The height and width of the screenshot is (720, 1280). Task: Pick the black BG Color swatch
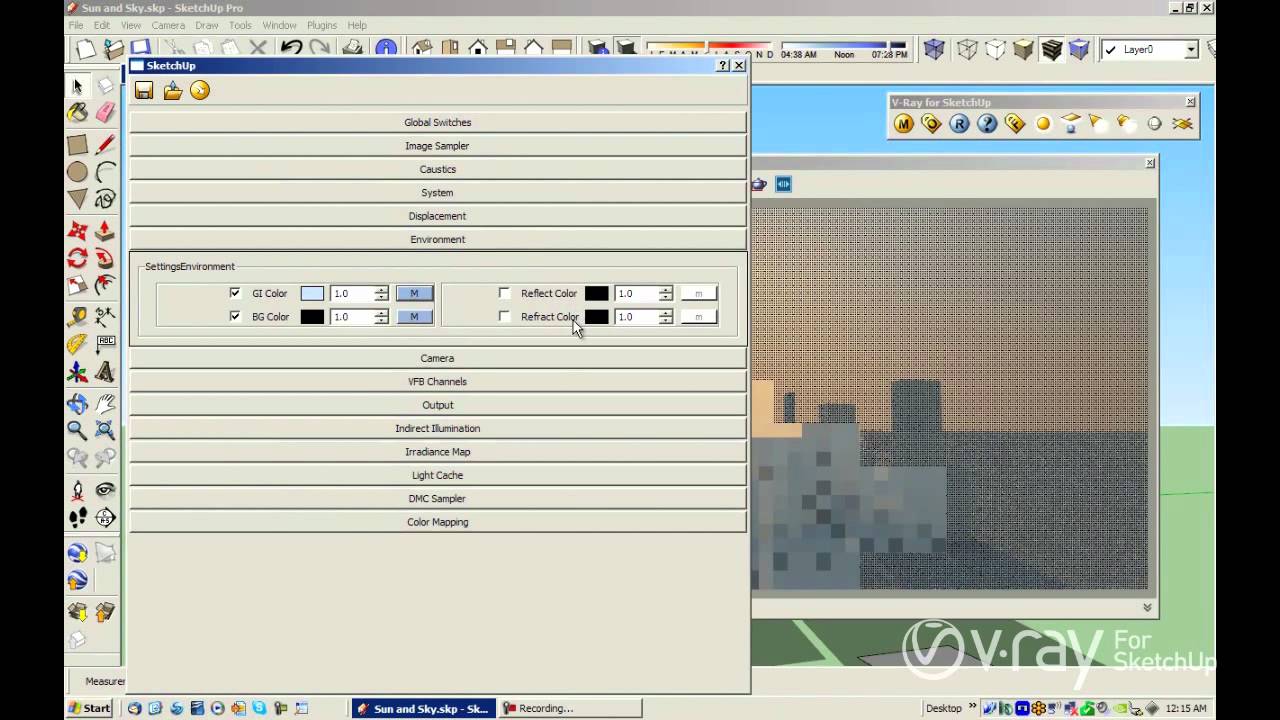pos(312,316)
